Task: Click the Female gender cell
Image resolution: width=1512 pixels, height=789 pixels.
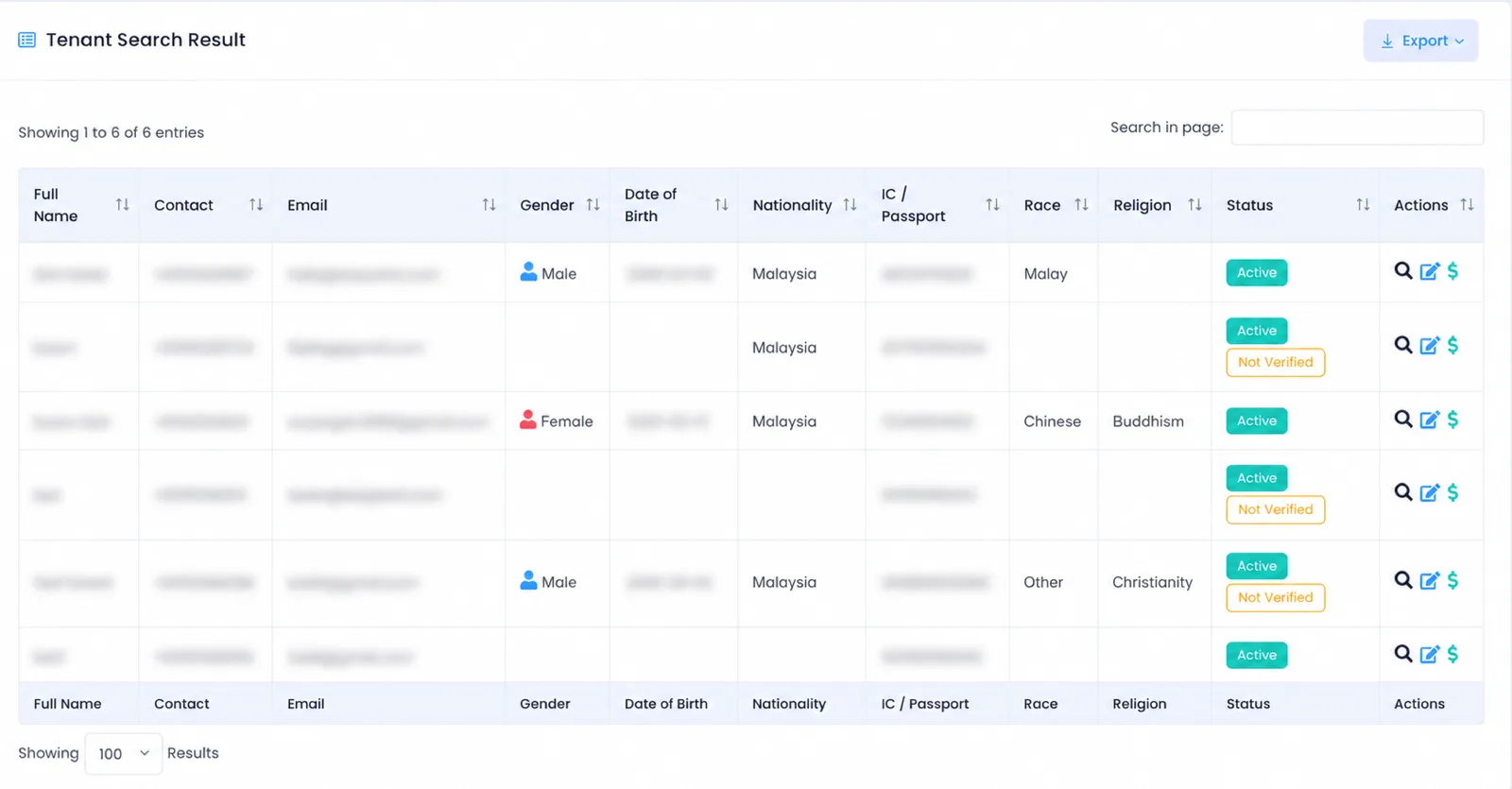Action: pyautogui.click(x=557, y=420)
